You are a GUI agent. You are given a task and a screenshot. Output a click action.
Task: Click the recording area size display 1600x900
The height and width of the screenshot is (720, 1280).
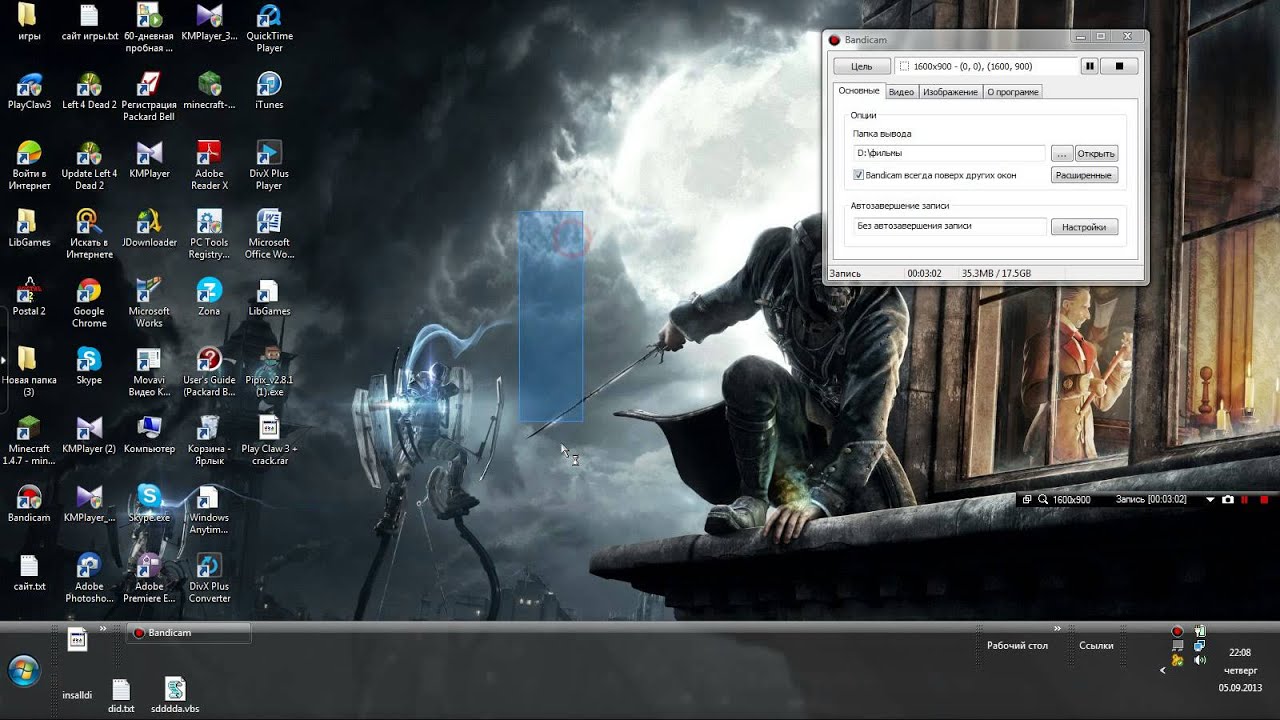[985, 66]
